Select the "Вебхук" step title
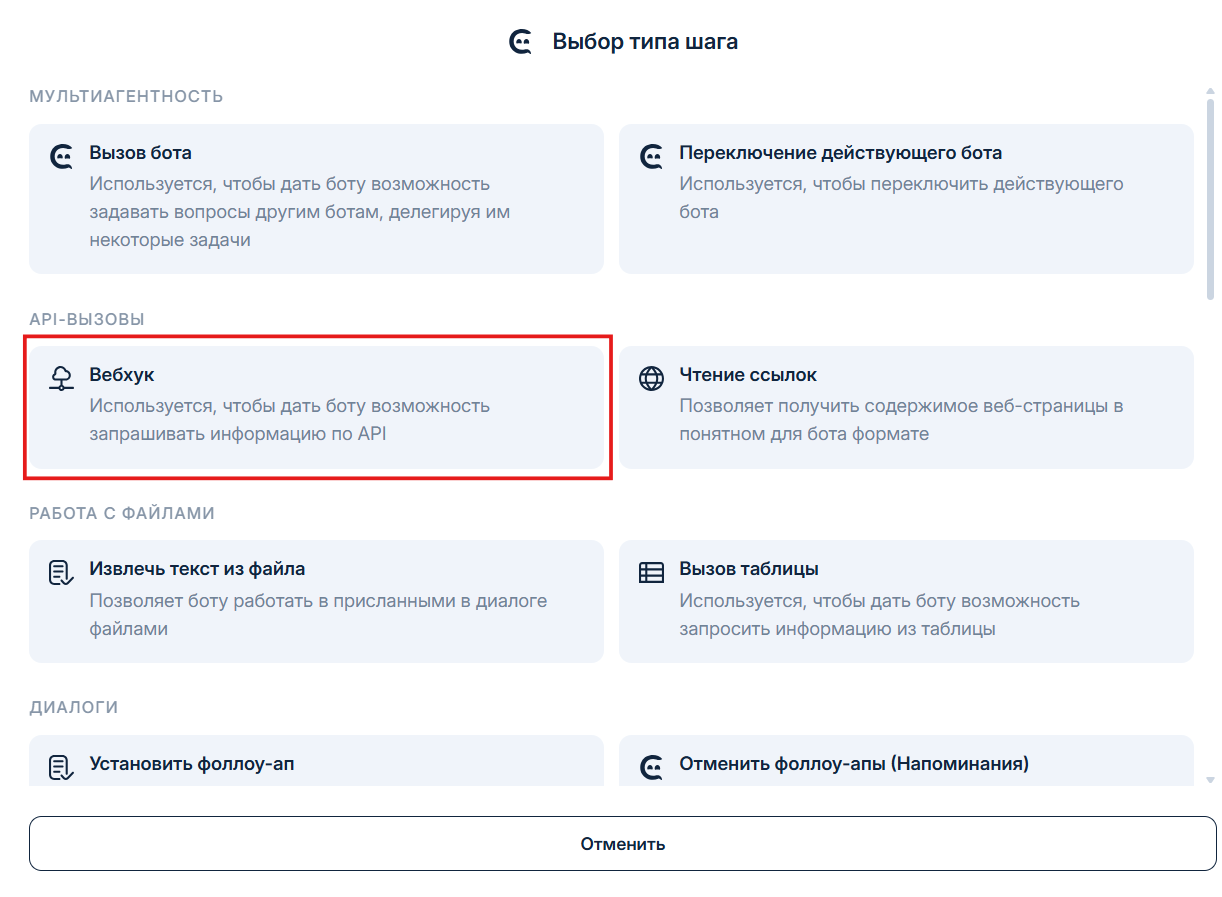This screenshot has height=897, width=1222. [122, 375]
